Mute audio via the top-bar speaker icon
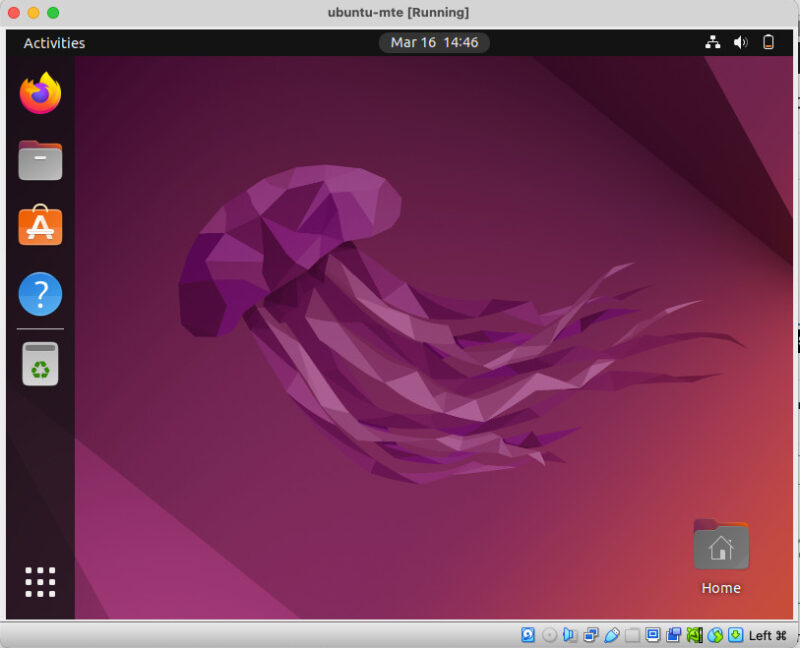Screen dimensions: 800x648 point(741,42)
